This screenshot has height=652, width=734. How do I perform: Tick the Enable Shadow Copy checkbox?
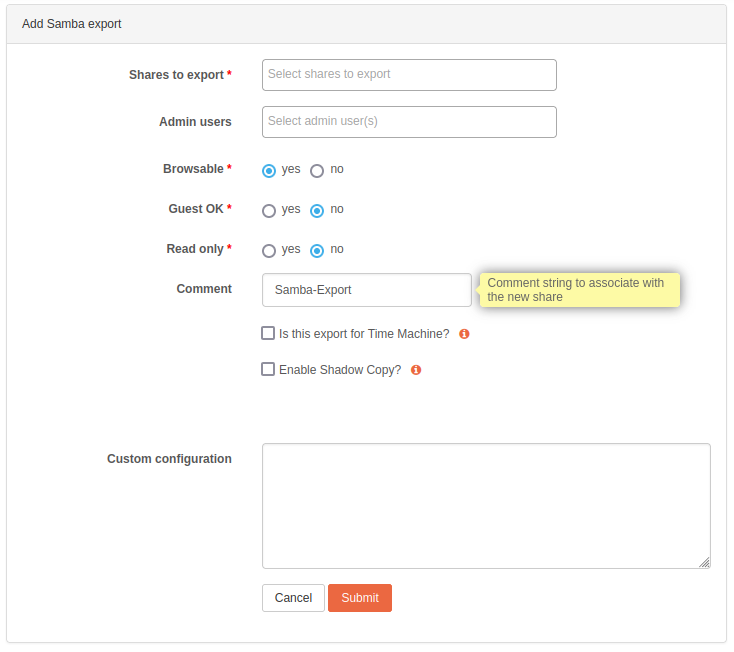click(268, 369)
